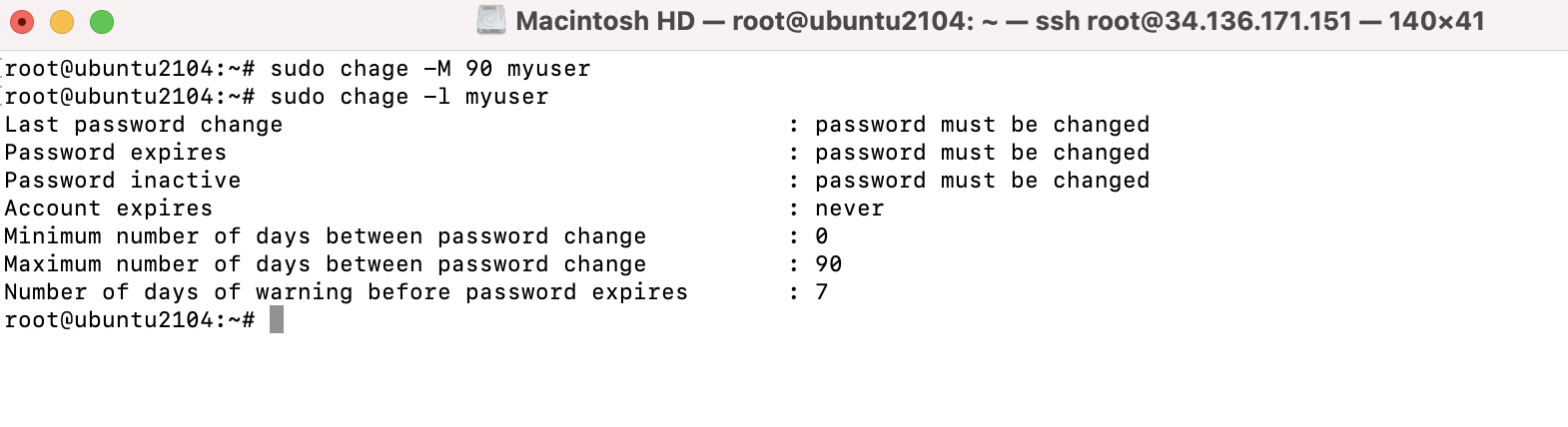This screenshot has height=427, width=1568.
Task: Click the 'Password inactive' label
Action: pos(123,181)
